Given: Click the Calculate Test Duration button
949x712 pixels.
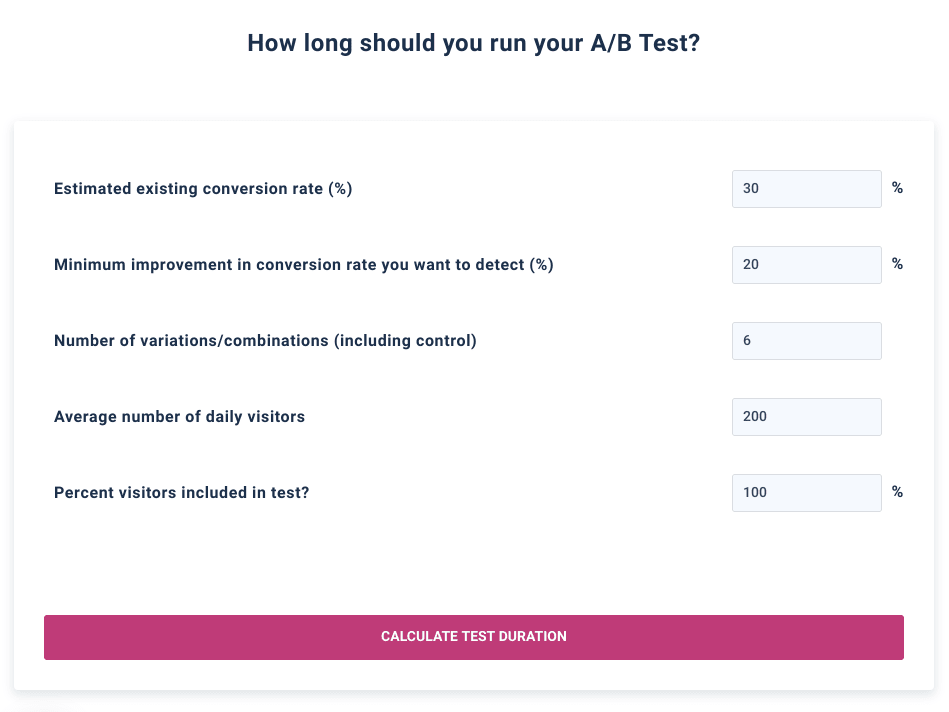Looking at the screenshot, I should pos(474,638).
